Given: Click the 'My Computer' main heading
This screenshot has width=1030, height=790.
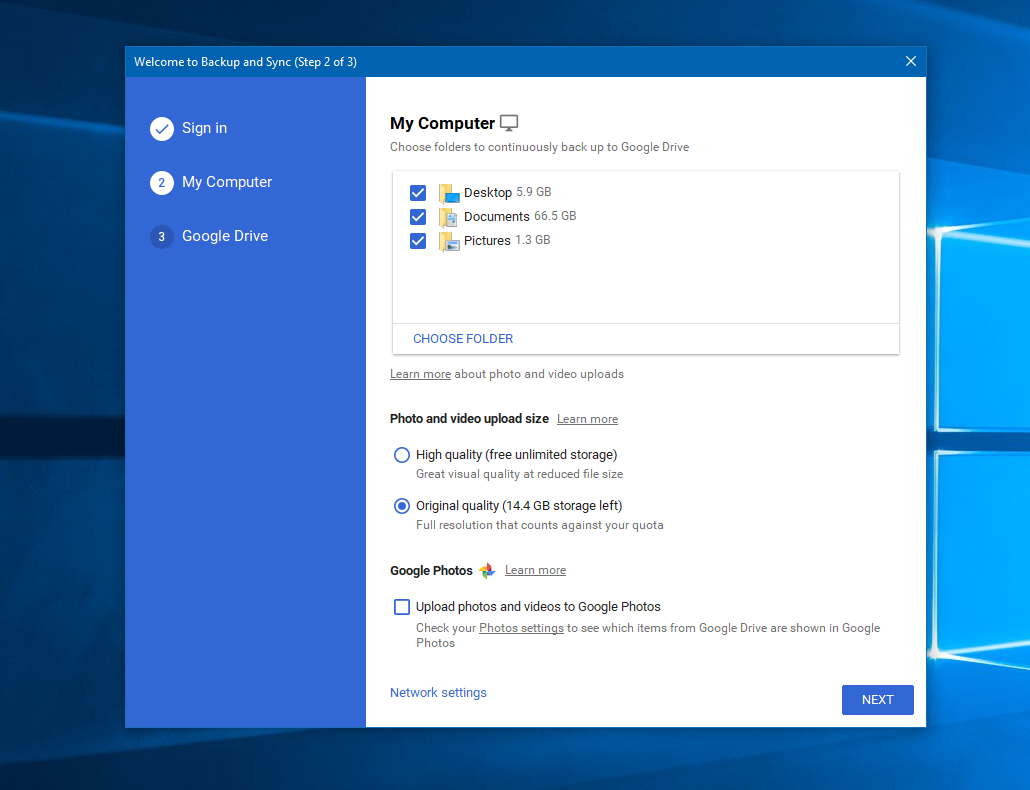Looking at the screenshot, I should [x=443, y=123].
